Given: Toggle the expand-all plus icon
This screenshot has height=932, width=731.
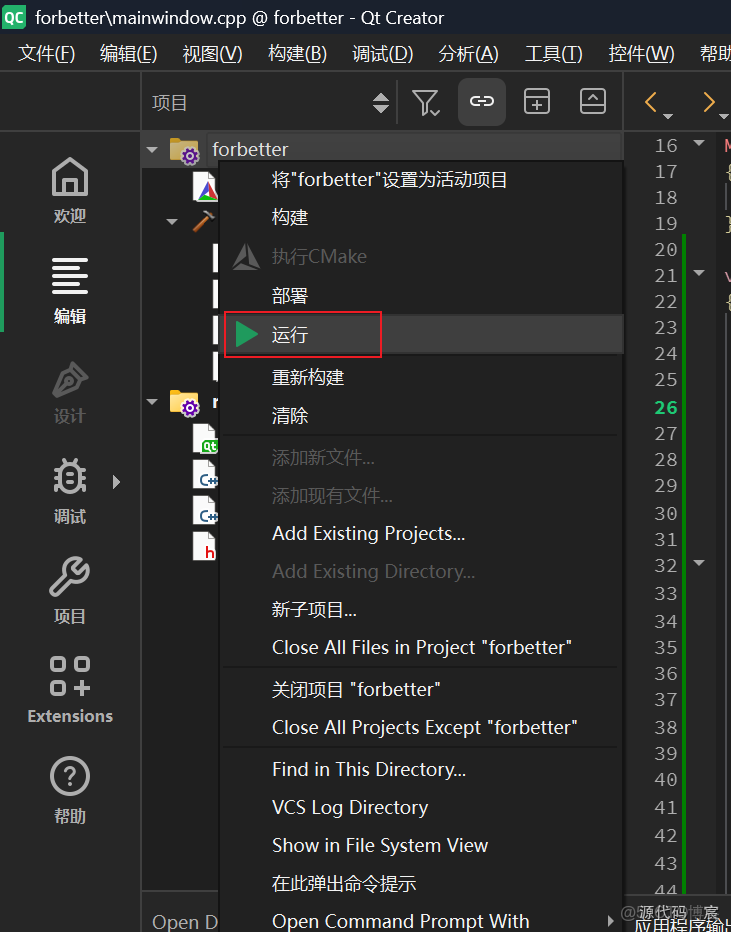Looking at the screenshot, I should tap(537, 101).
